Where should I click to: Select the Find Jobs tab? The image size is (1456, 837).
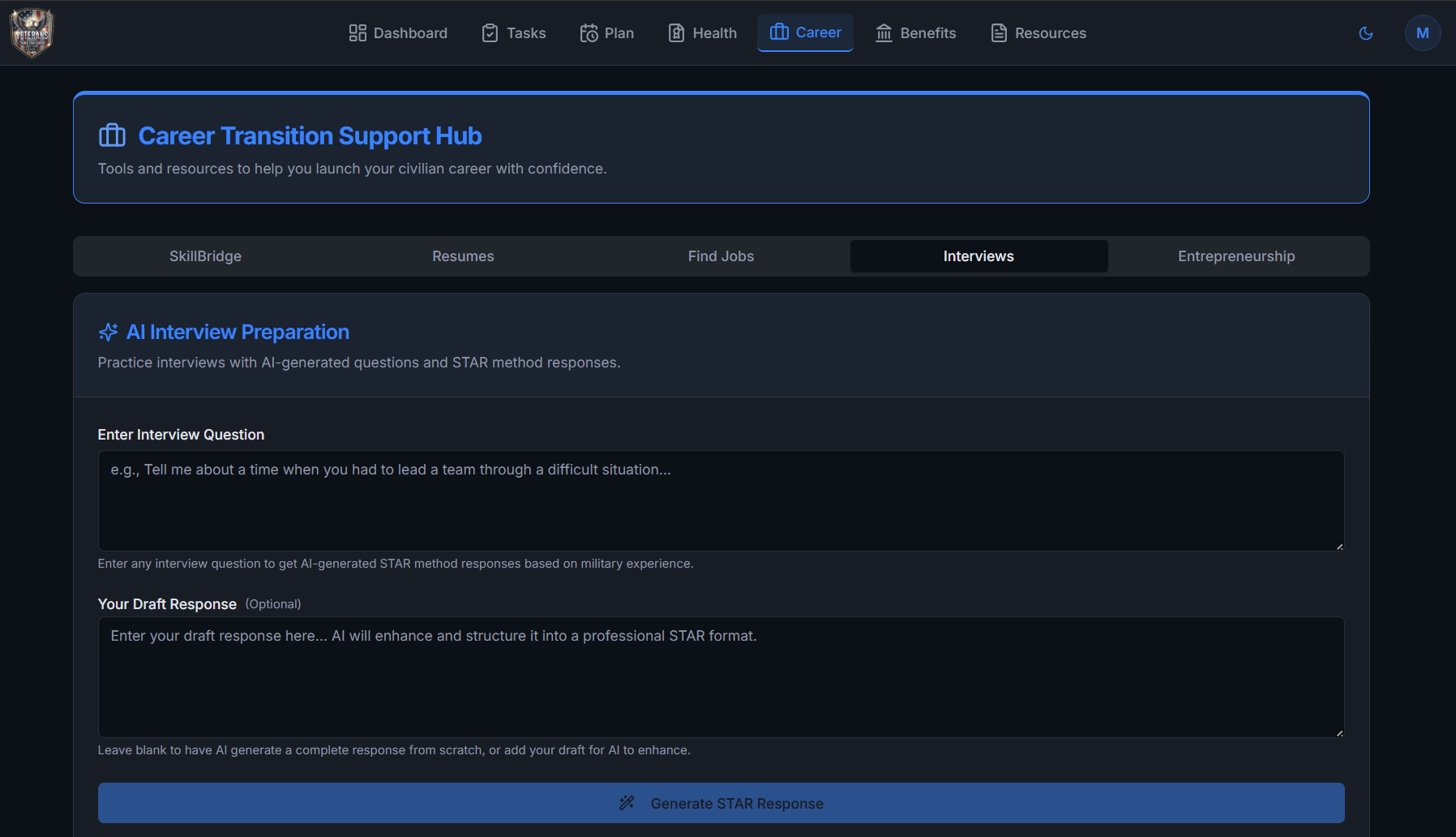pos(721,255)
